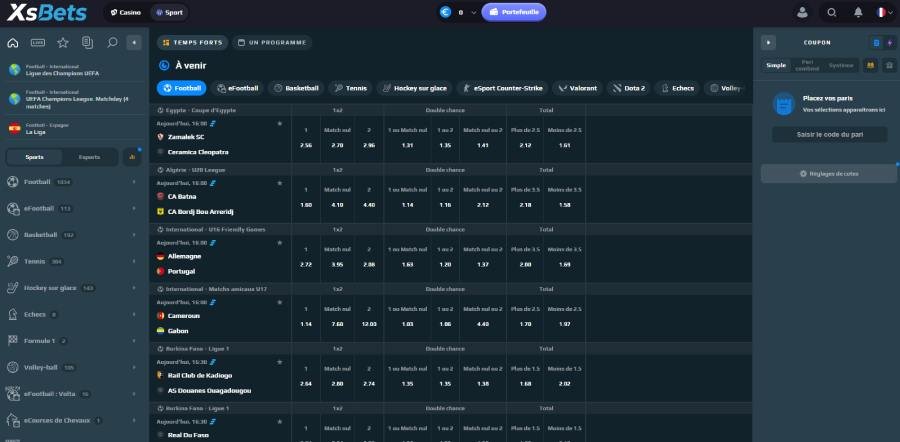
Task: Switch to the Sport section
Action: pos(169,13)
